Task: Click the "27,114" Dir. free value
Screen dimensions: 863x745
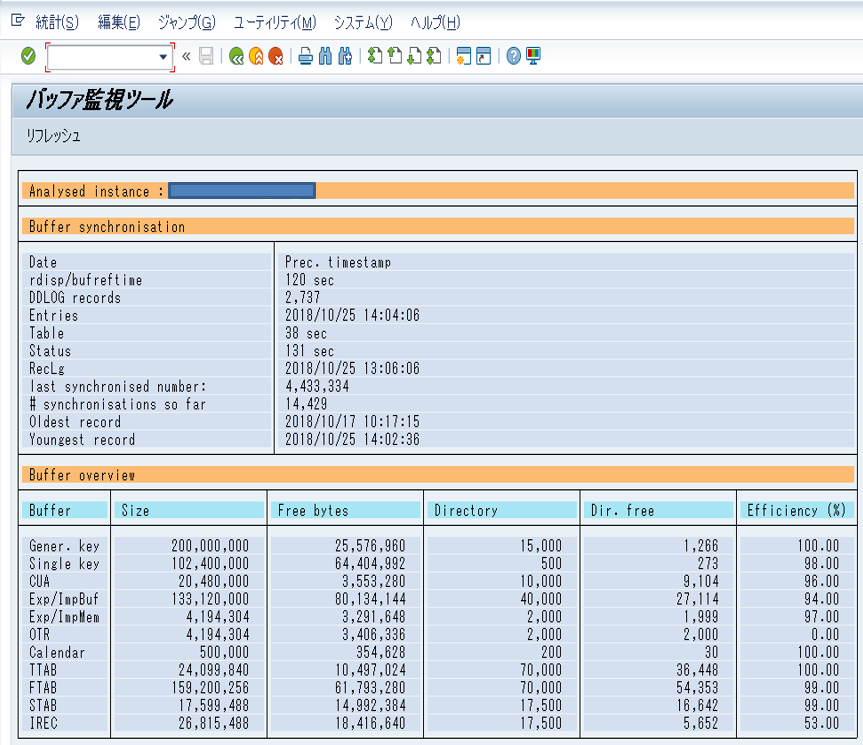Action: (x=697, y=599)
